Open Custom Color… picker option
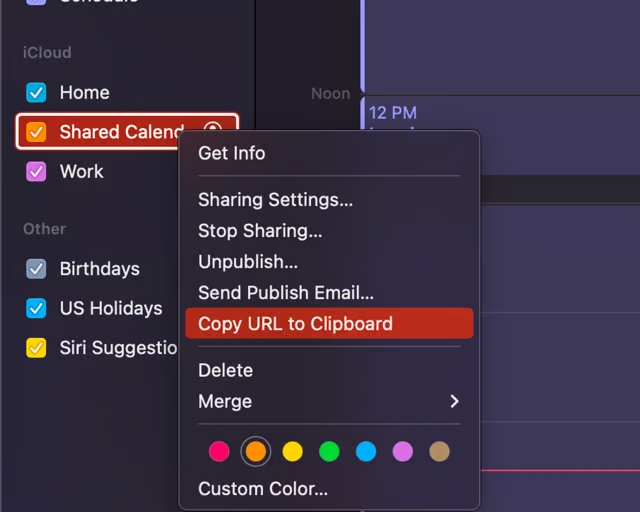640x512 pixels. (263, 489)
